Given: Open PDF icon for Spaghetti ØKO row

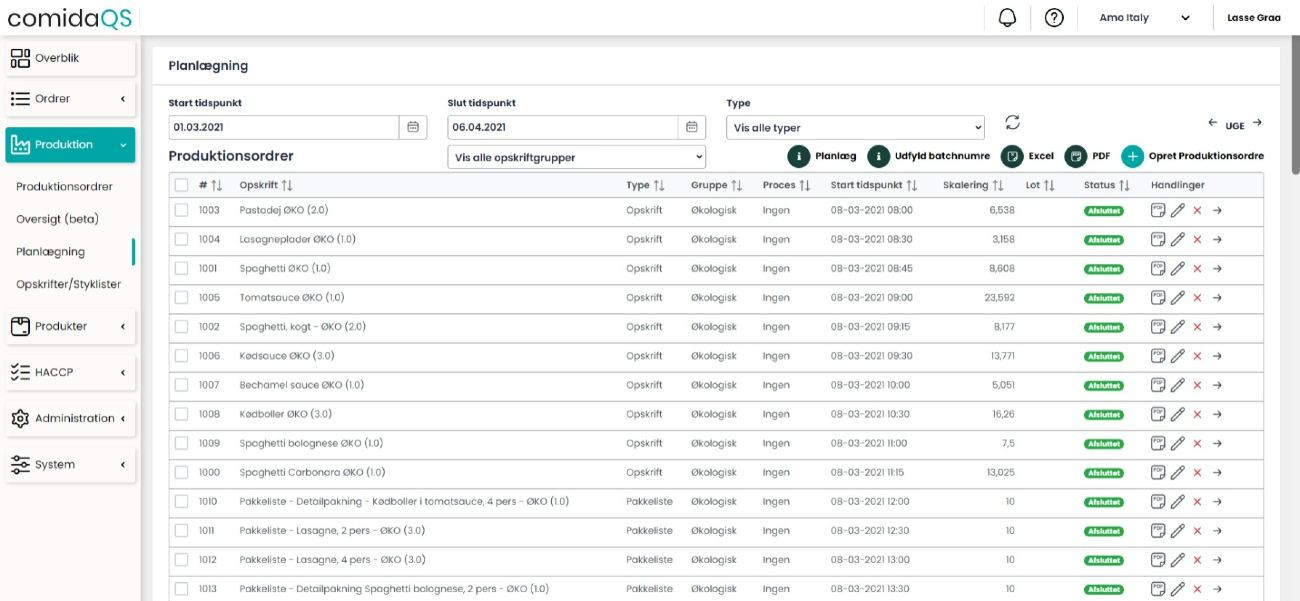Looking at the screenshot, I should (x=1158, y=269).
